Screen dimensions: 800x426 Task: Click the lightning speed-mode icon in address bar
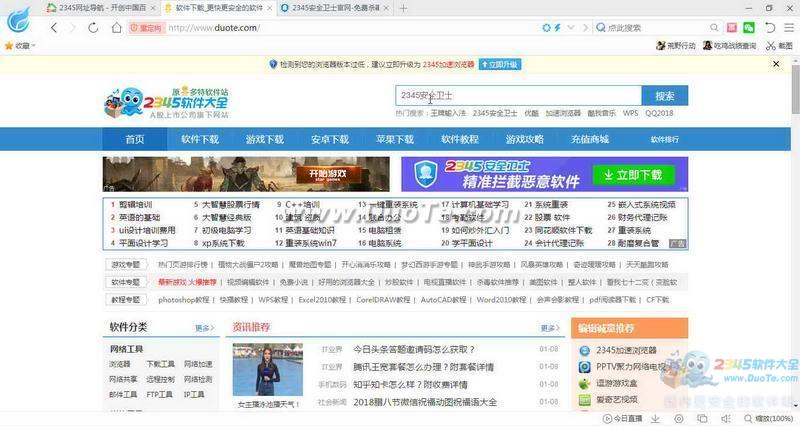[x=558, y=28]
